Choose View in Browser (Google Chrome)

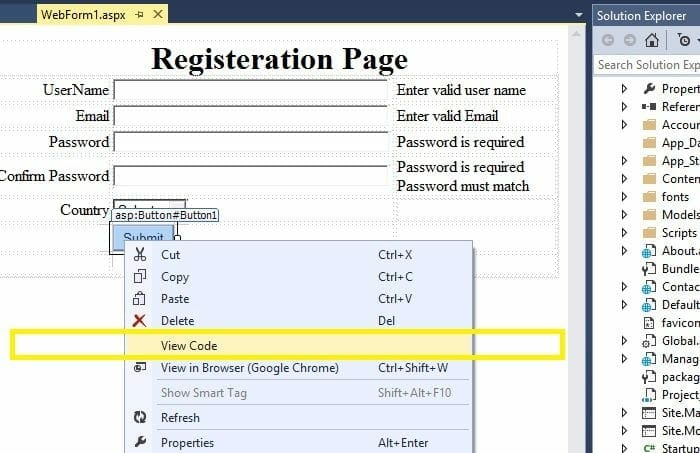[x=249, y=368]
